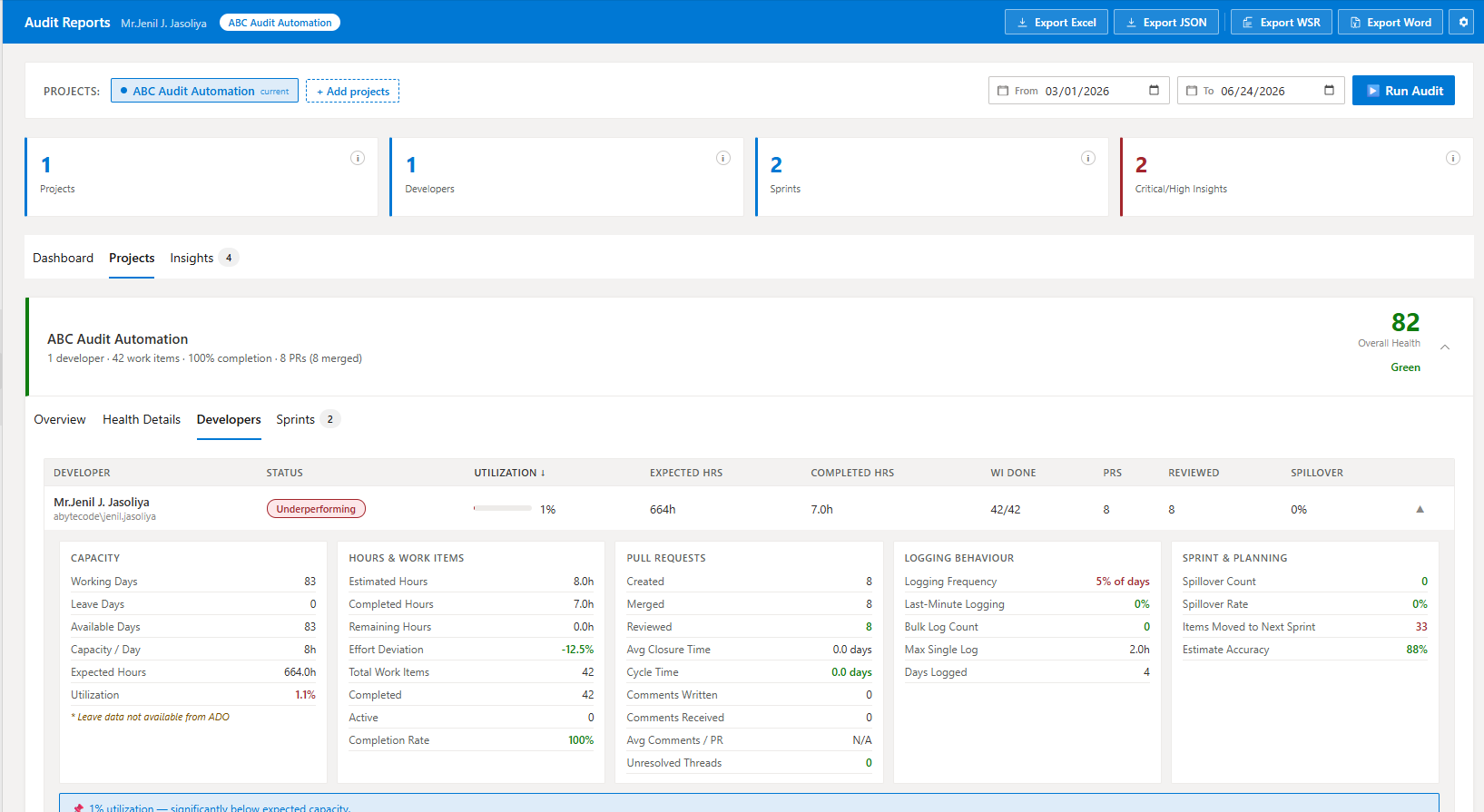Open the Insights tab

point(203,258)
